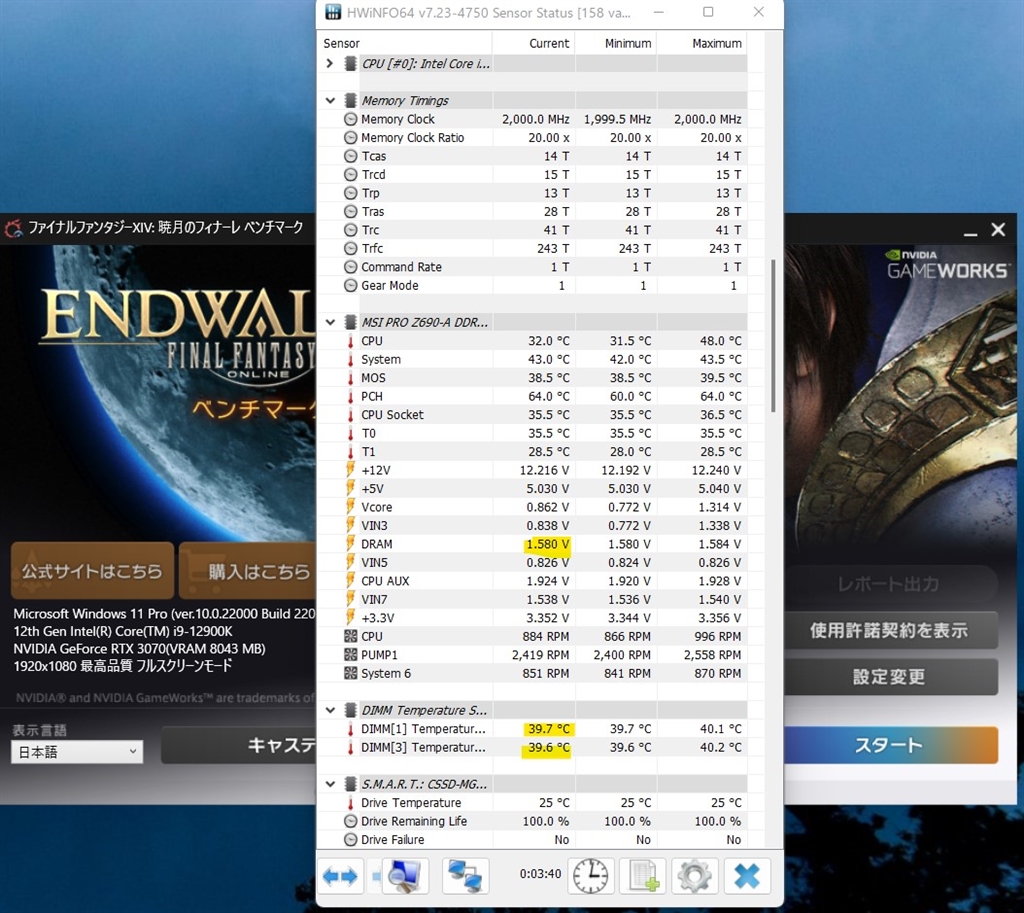Expand the collapsed CPU [#0] Intel Core group
The image size is (1024, 913).
[330, 64]
